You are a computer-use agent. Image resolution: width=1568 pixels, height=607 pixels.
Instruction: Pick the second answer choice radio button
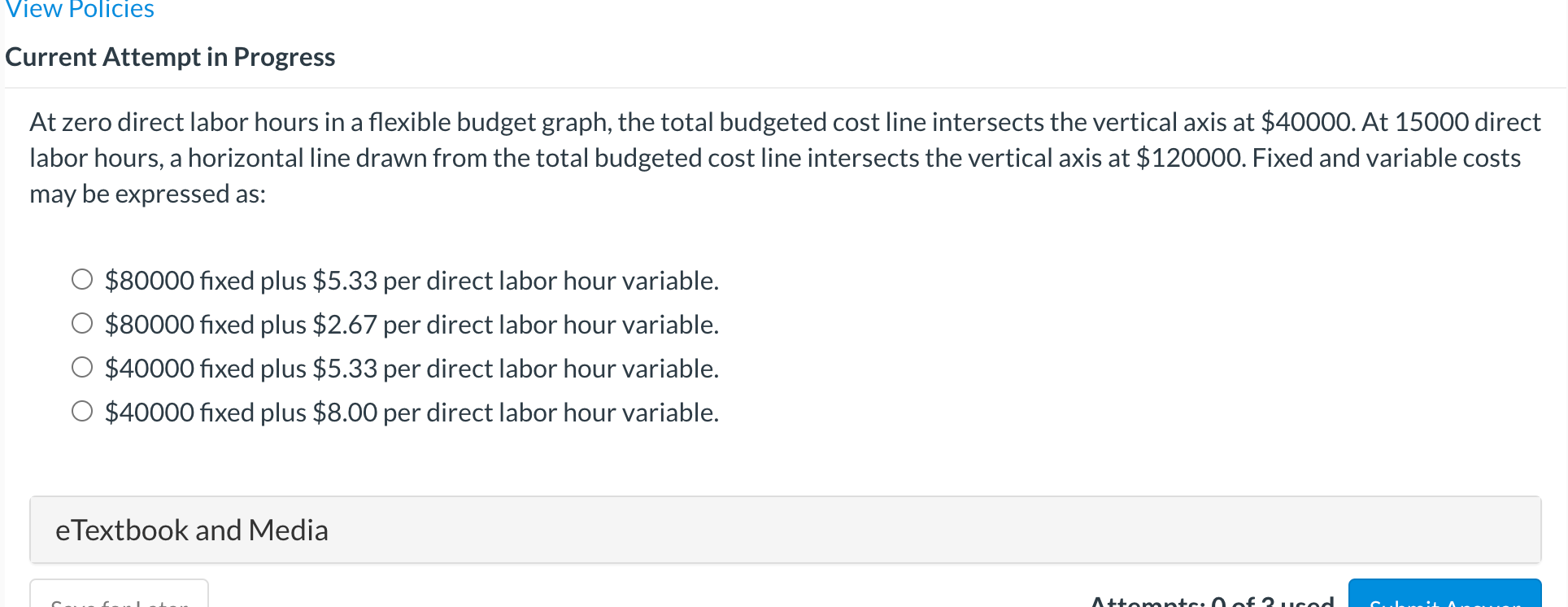(x=81, y=322)
